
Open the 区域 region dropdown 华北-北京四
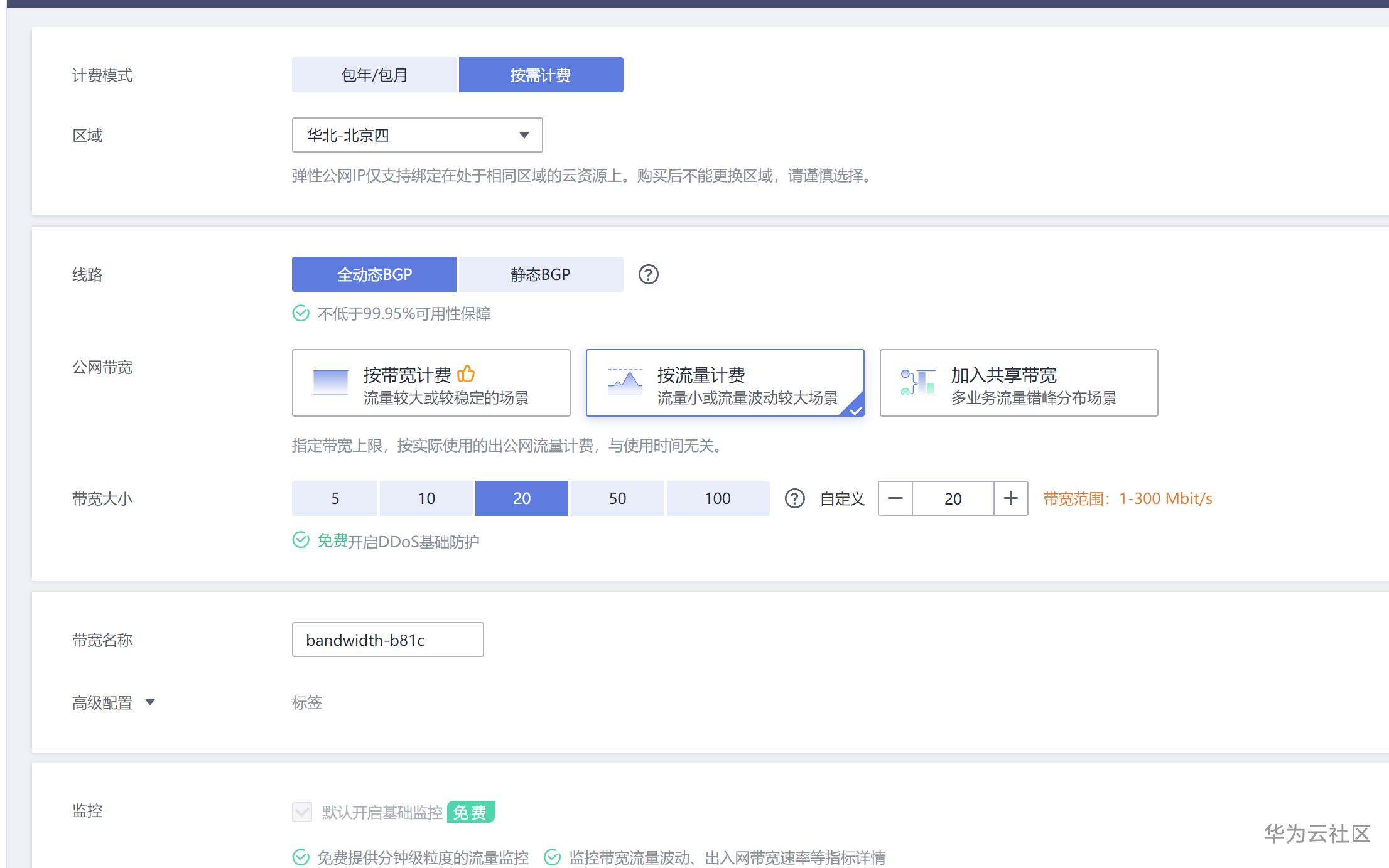coord(417,135)
